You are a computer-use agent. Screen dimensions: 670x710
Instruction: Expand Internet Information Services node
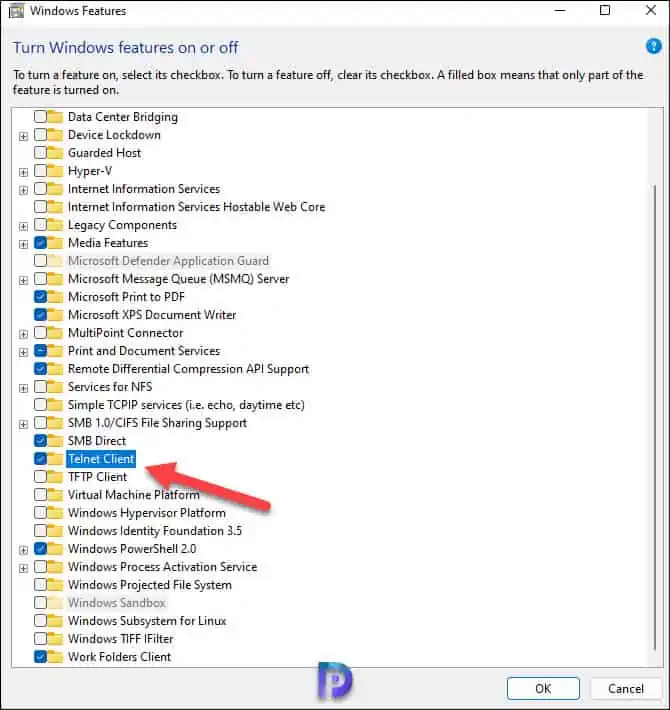(x=24, y=190)
